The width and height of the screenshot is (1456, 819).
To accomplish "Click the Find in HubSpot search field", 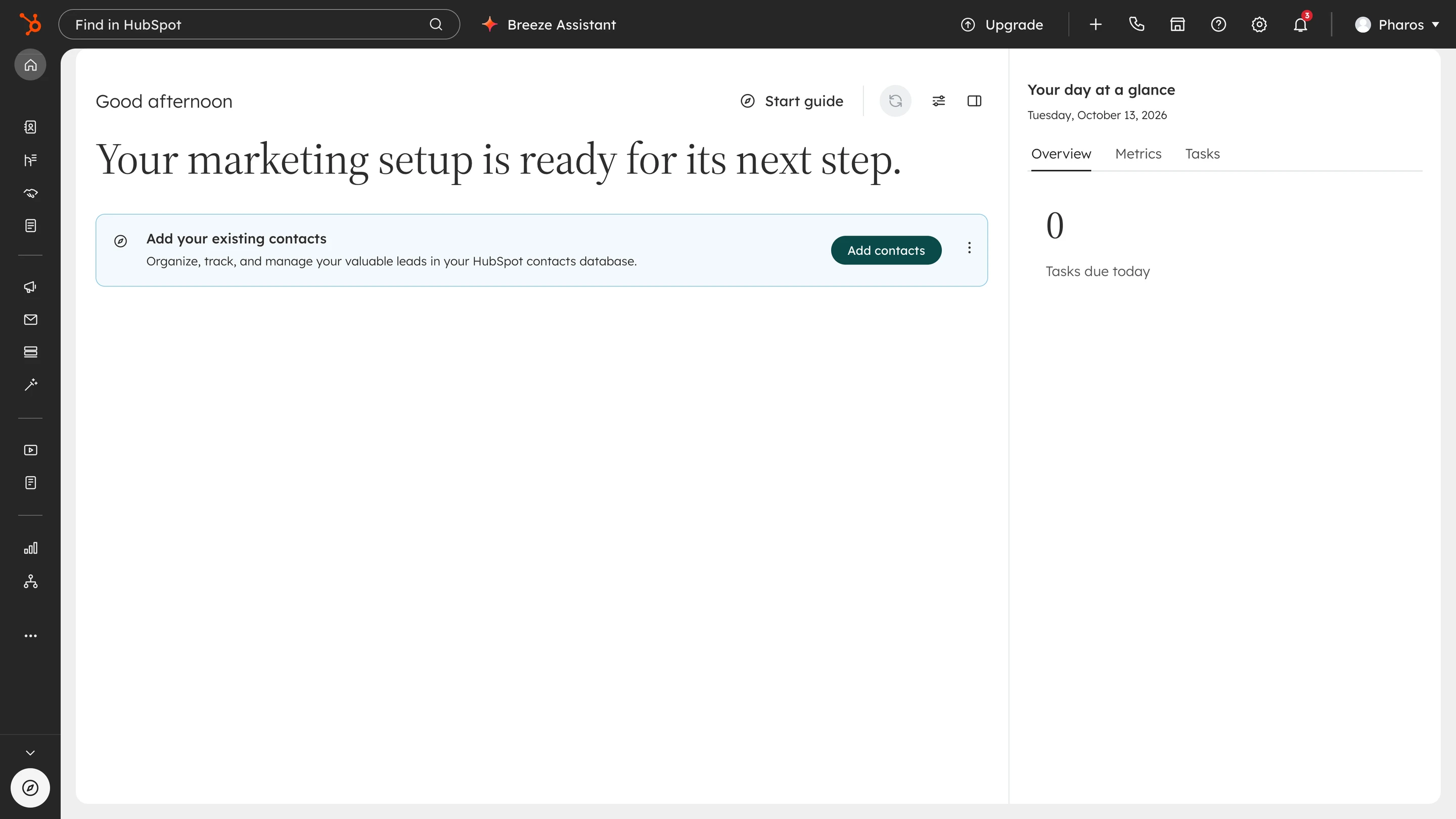I will [x=259, y=24].
